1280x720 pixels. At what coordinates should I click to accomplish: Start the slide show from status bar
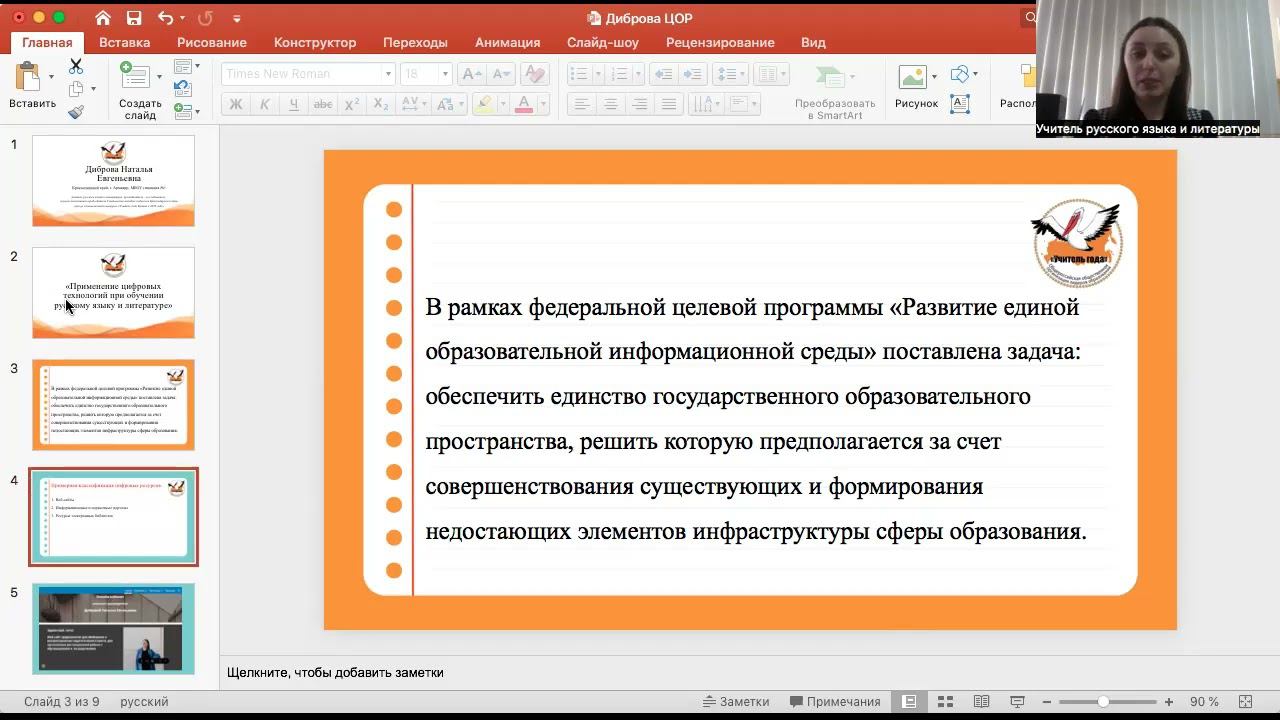[1018, 702]
